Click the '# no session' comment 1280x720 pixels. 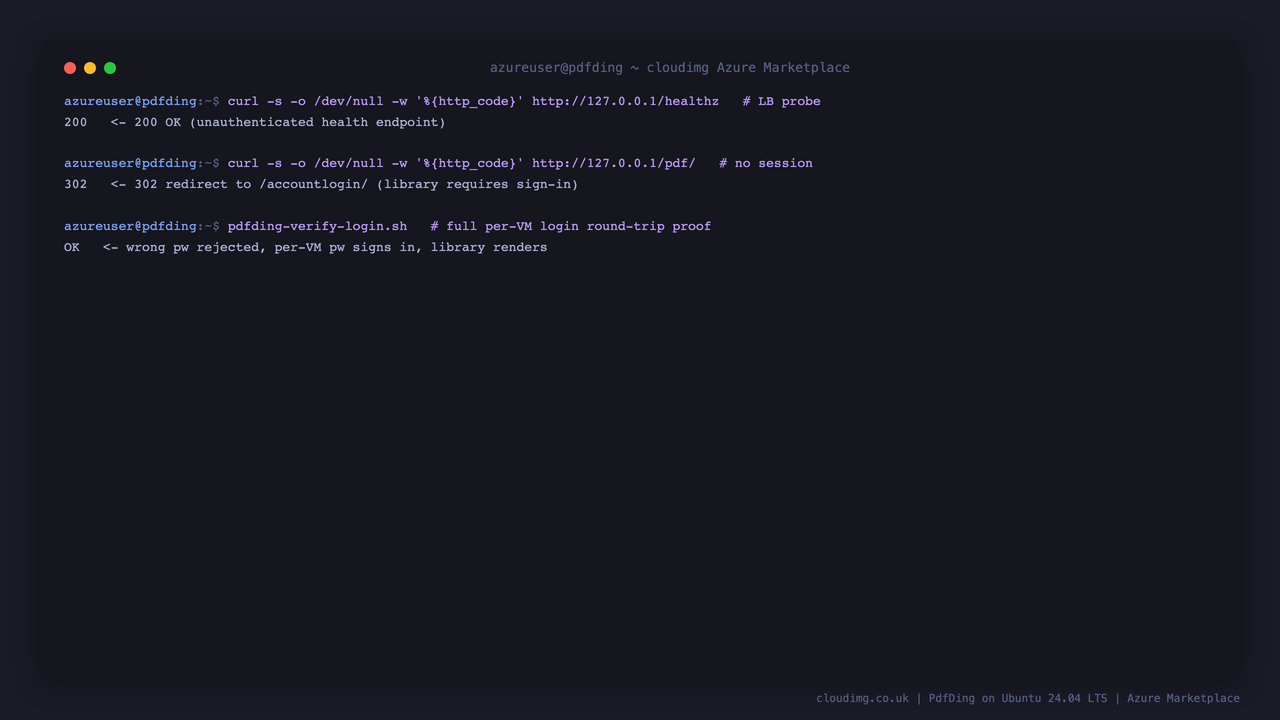[766, 163]
